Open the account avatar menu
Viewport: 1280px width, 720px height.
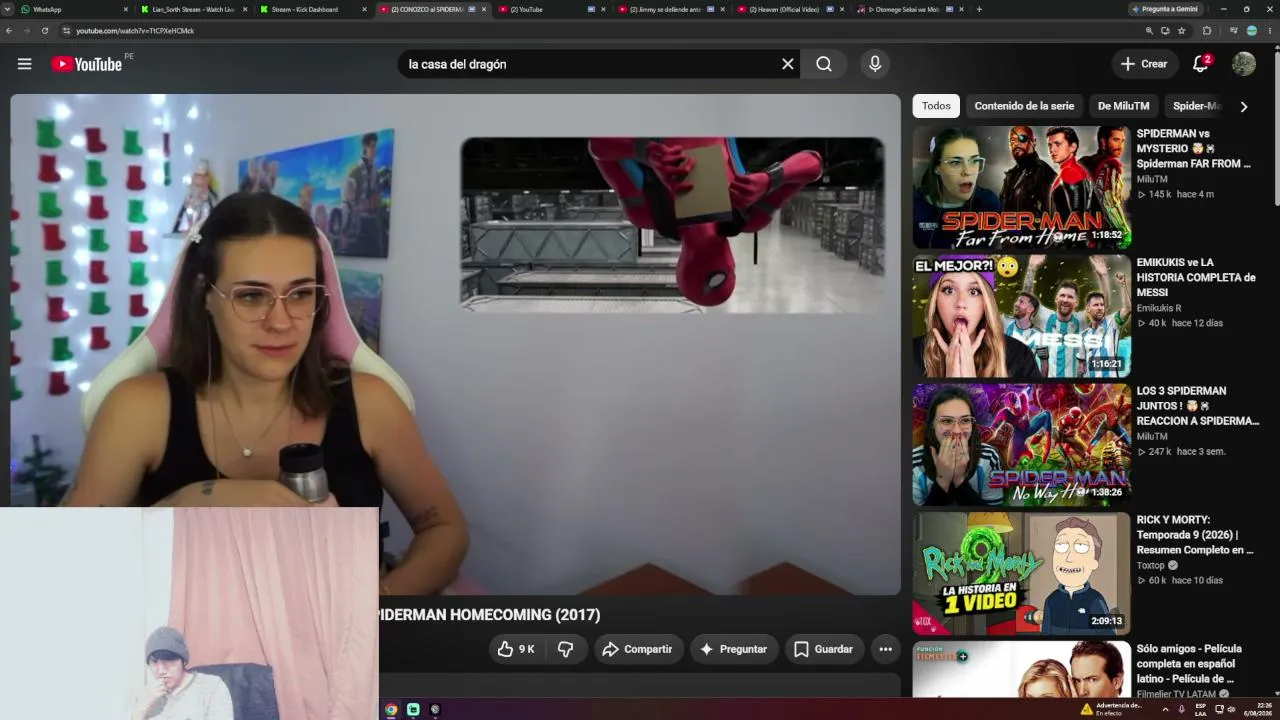point(1244,64)
